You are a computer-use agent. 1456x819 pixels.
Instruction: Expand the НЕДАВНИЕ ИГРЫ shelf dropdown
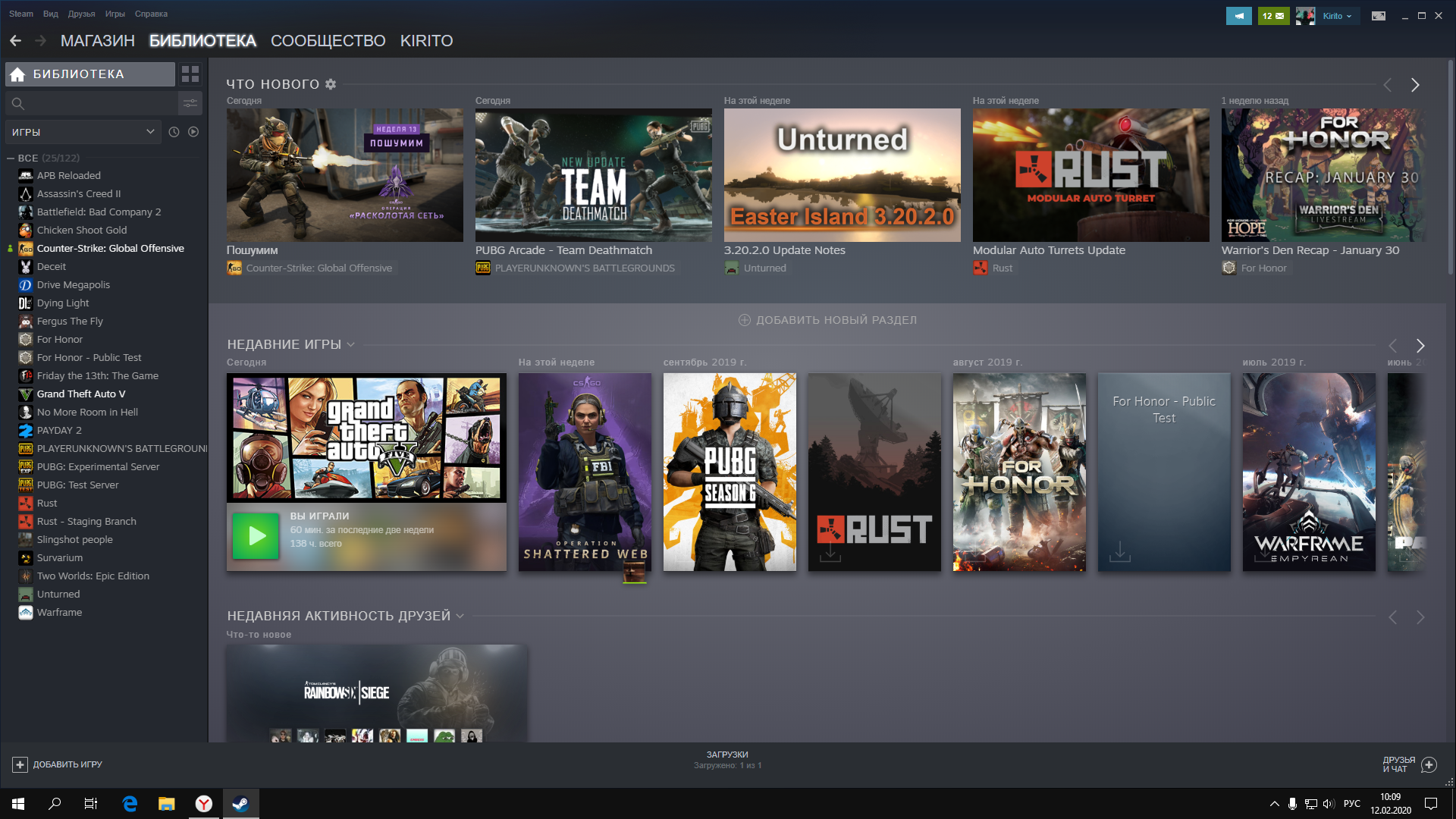(x=350, y=344)
